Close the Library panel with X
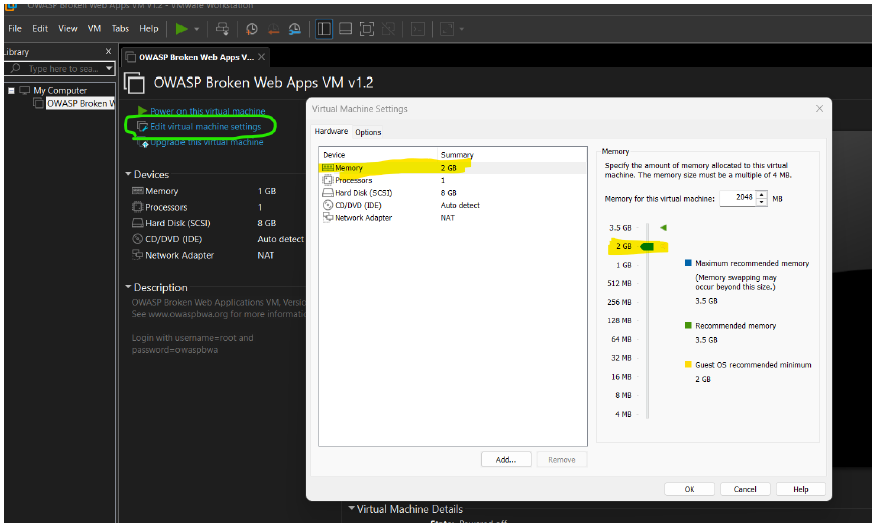This screenshot has height=527, width=876. click(108, 51)
